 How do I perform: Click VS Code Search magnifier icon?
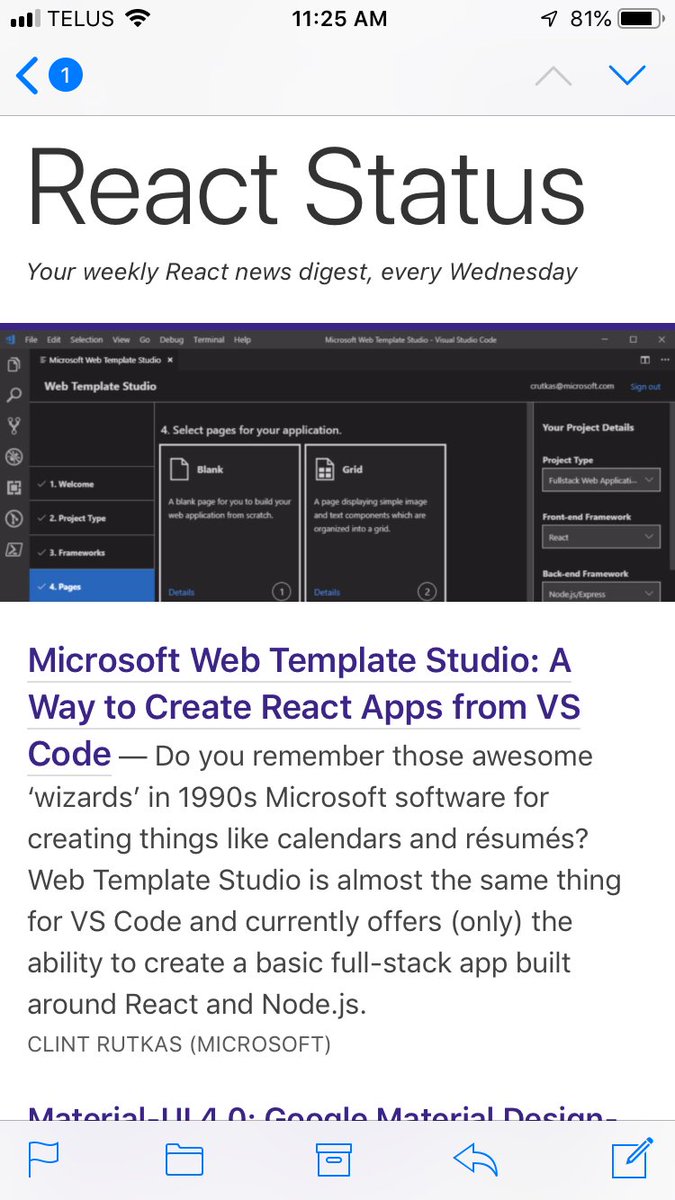14,396
